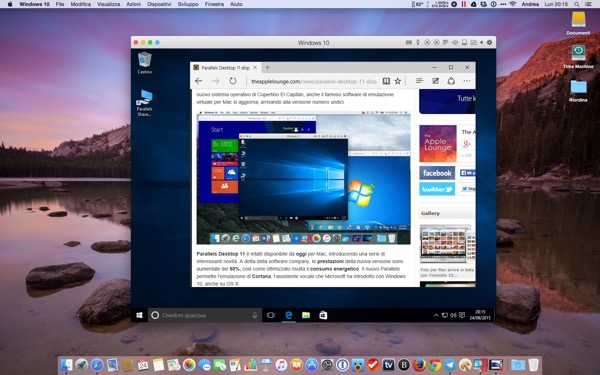Expand Parallels status bar arrow
Screen dimensions: 600x375
[x=481, y=42]
